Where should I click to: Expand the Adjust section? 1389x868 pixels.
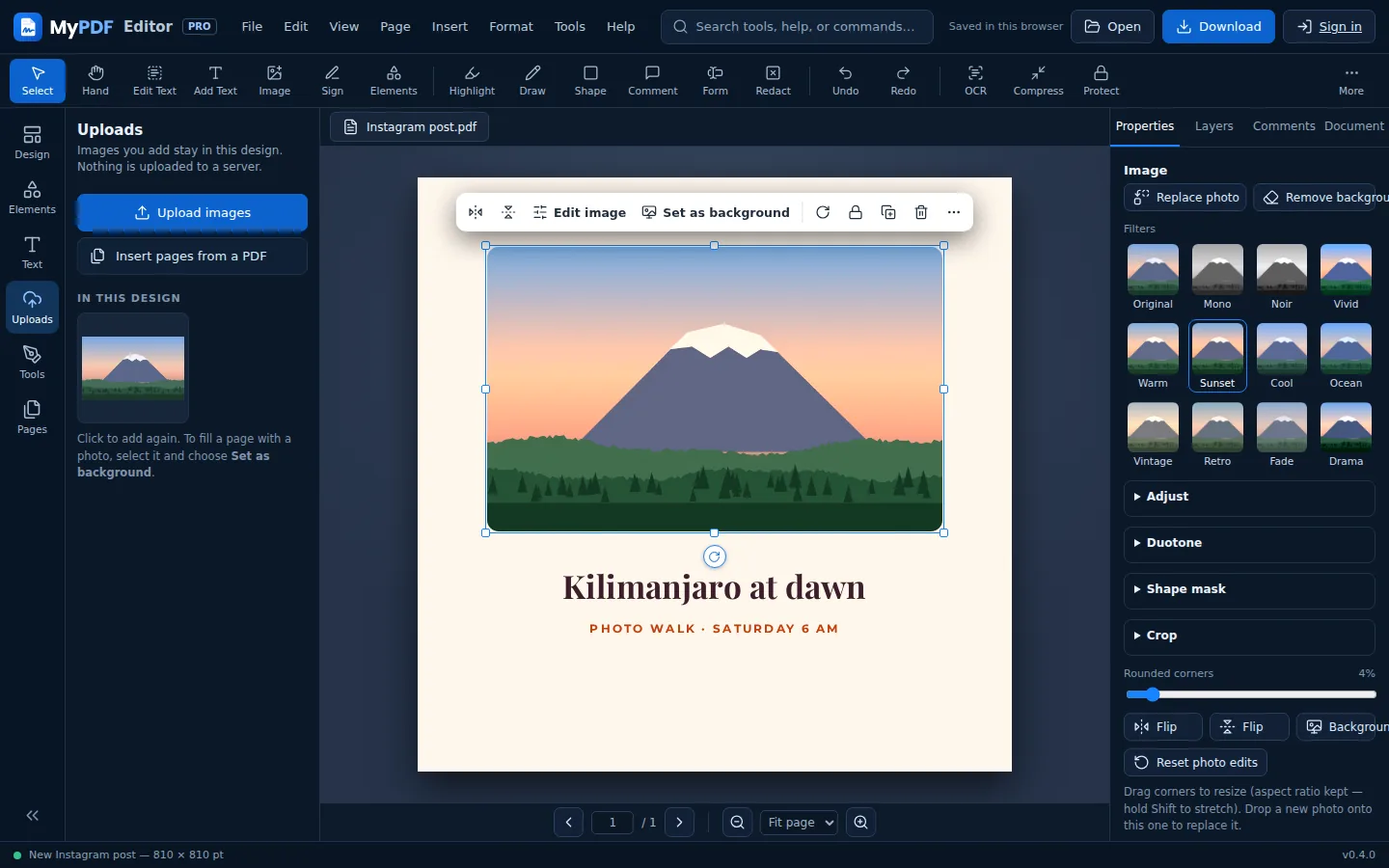(x=1249, y=498)
